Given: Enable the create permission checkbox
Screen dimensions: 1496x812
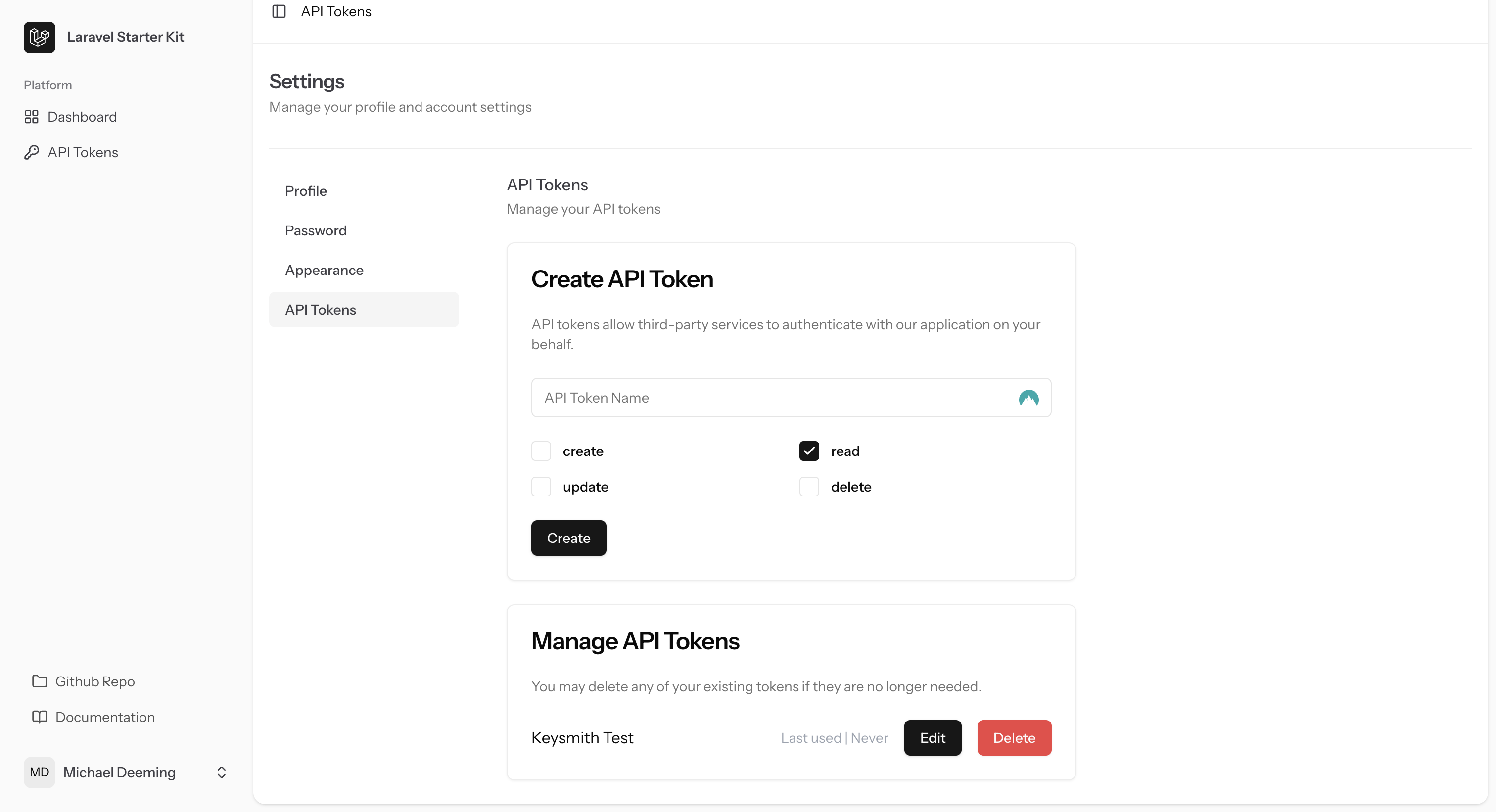Looking at the screenshot, I should click(x=541, y=451).
